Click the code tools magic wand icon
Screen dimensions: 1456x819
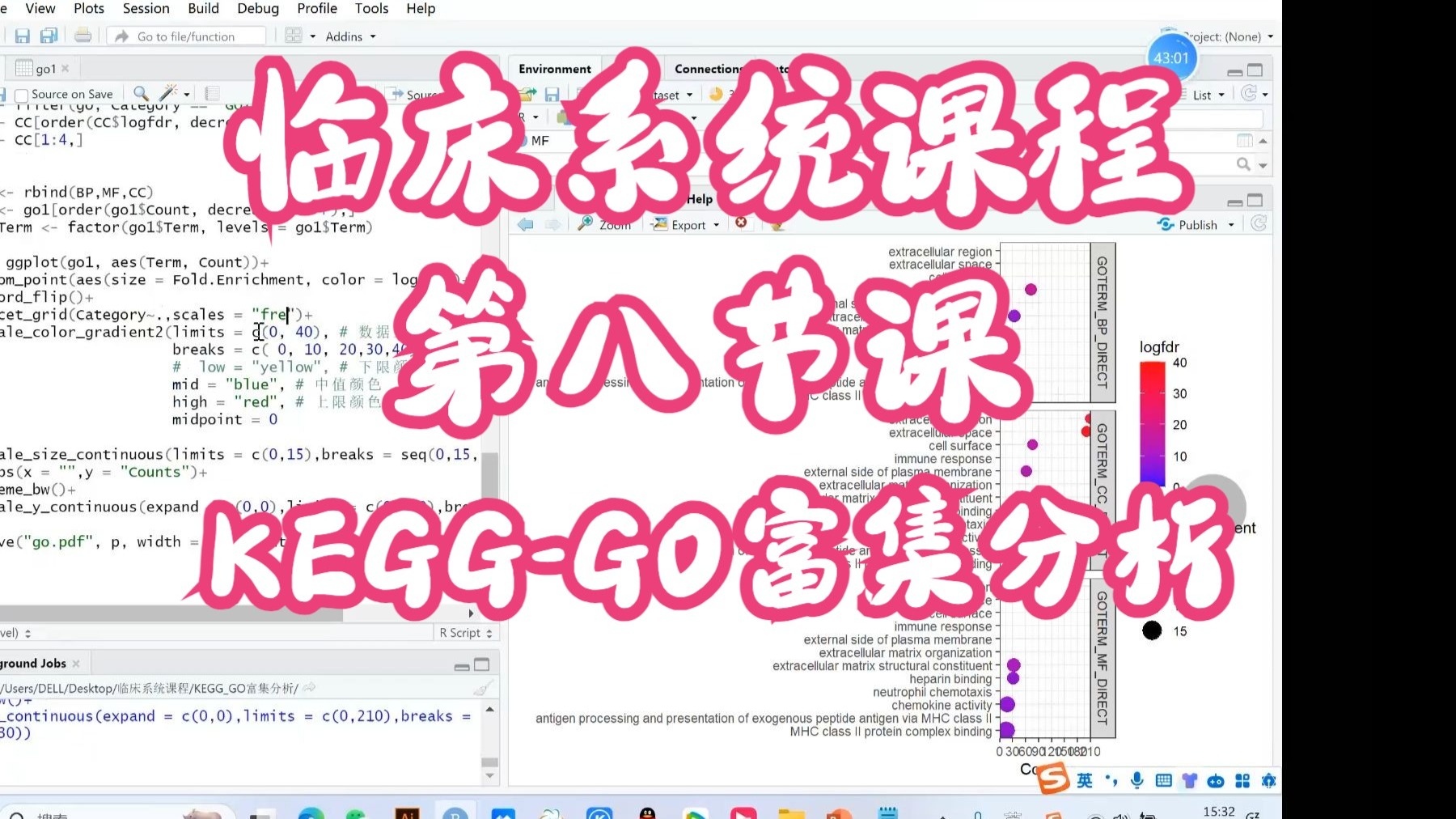[169, 94]
